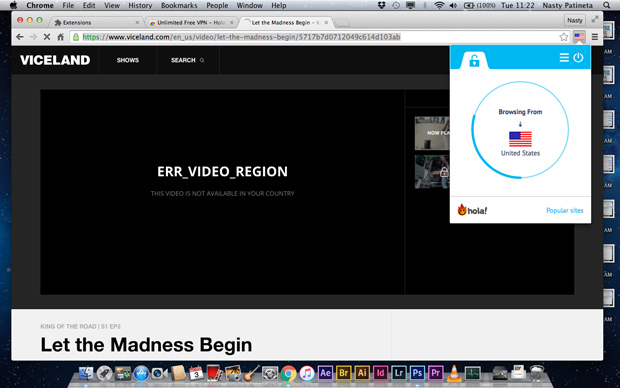Screen dimensions: 620x388
Task: Open Spotlight search magnifier
Action: click(x=607, y=5)
